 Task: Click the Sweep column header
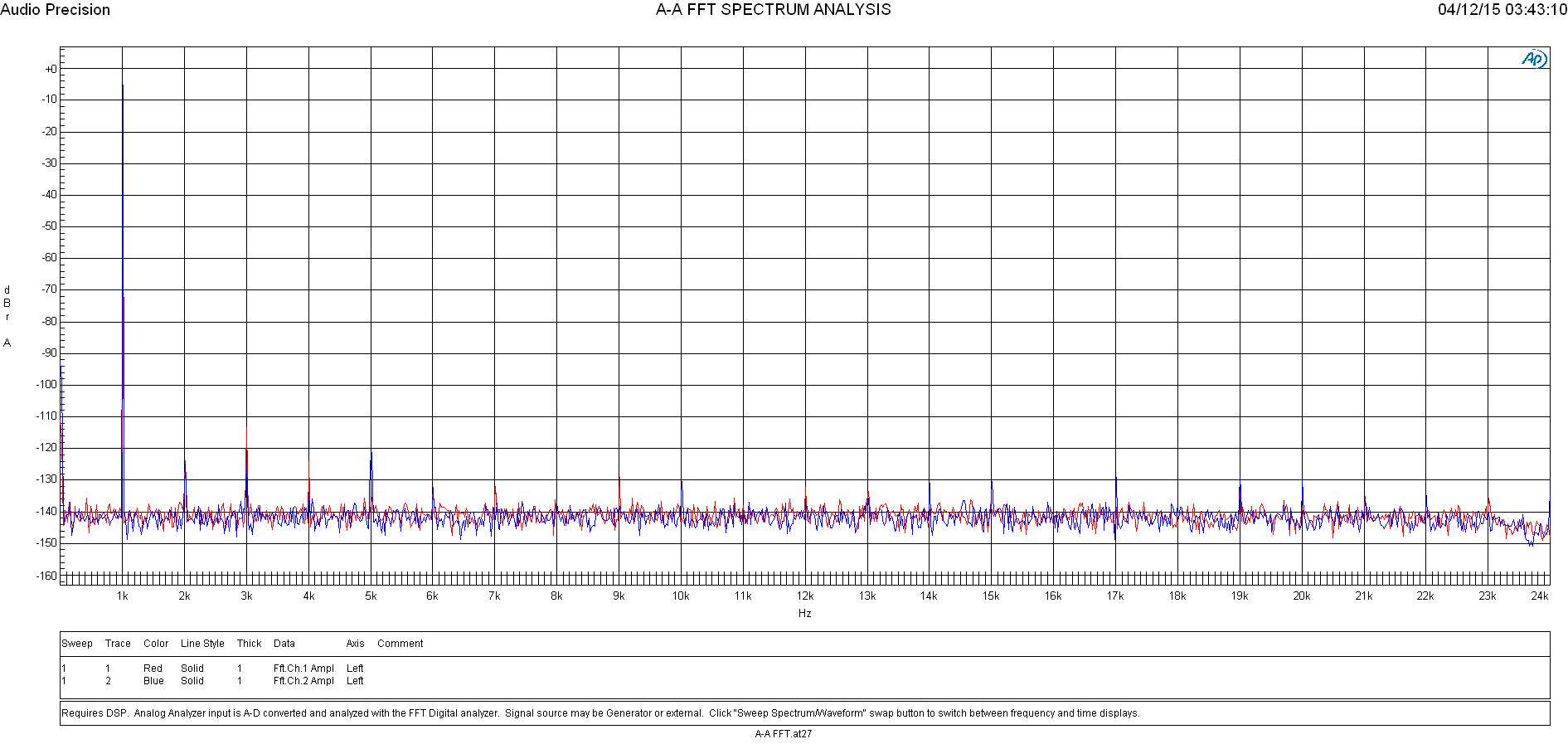77,644
